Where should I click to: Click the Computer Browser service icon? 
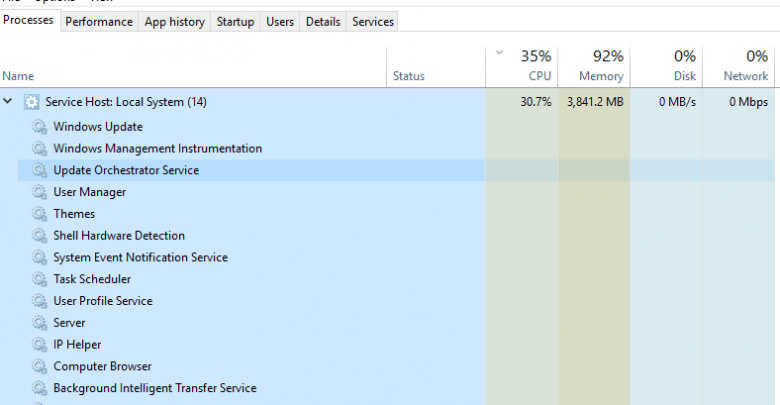click(x=40, y=366)
